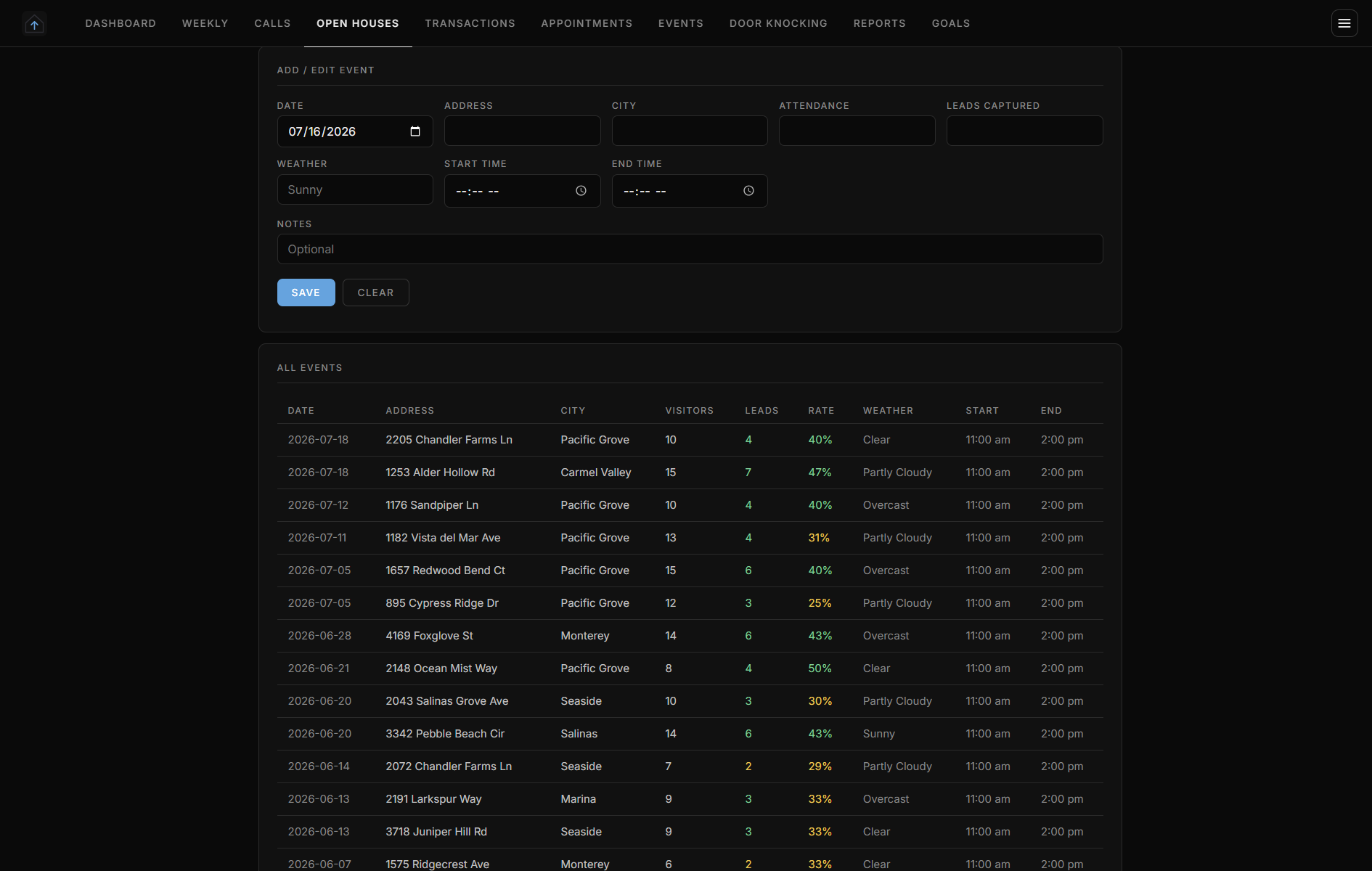Select the 1182 Vista del Mar Ave row
1372x871 pixels.
690,538
